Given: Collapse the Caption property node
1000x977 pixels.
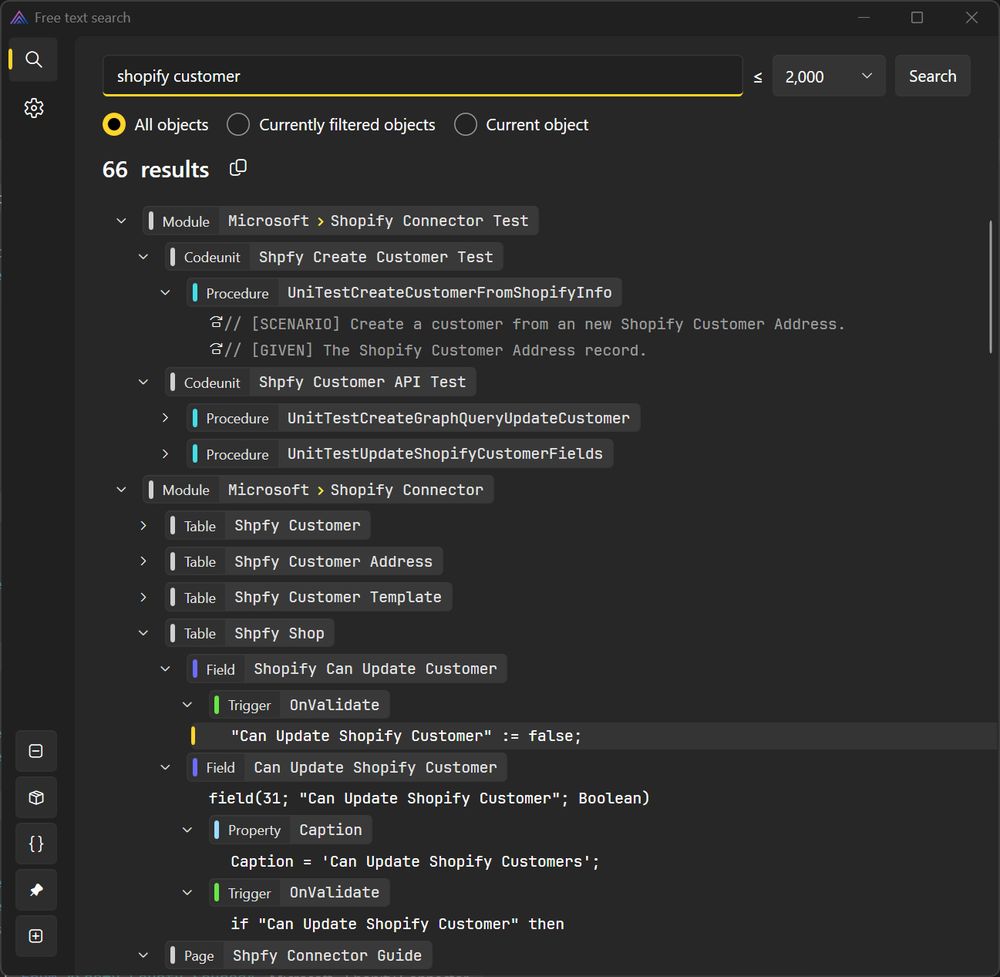Looking at the screenshot, I should 187,830.
